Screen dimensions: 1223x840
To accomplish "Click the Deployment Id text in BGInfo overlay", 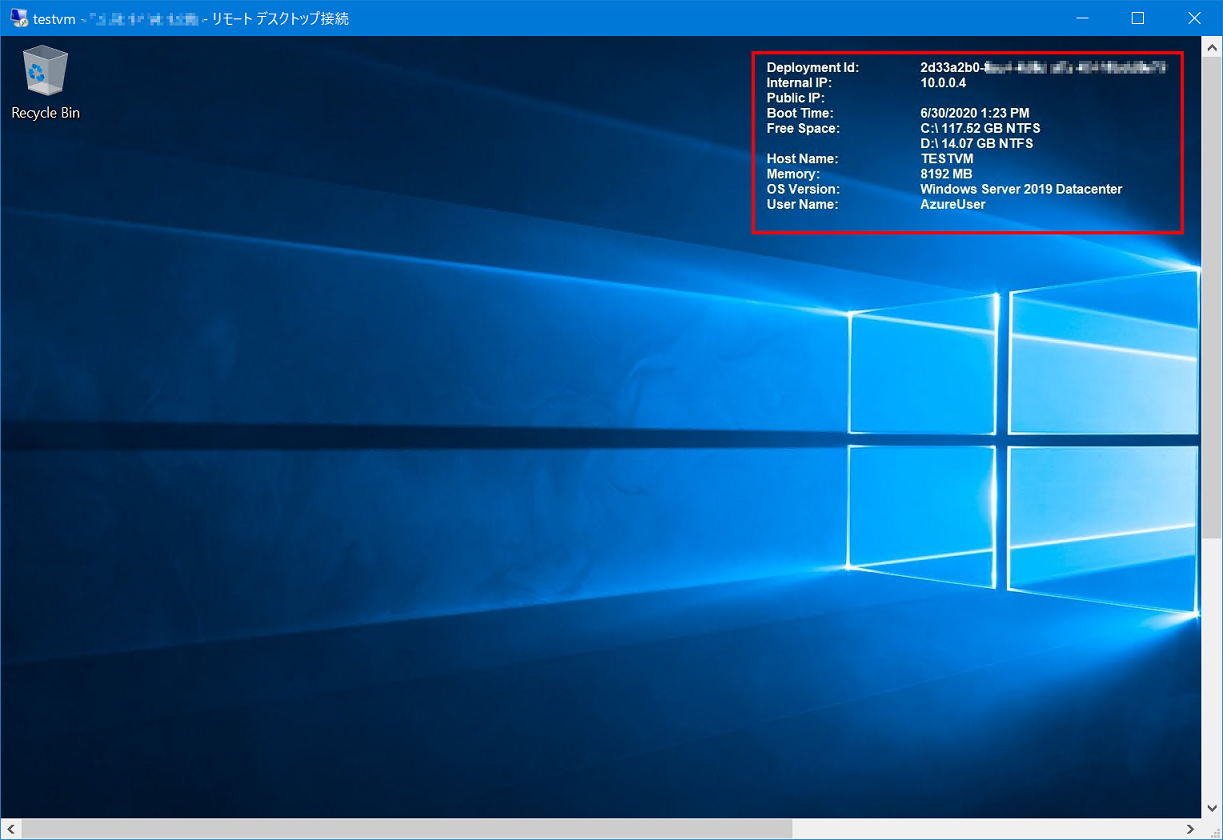I will tap(811, 67).
